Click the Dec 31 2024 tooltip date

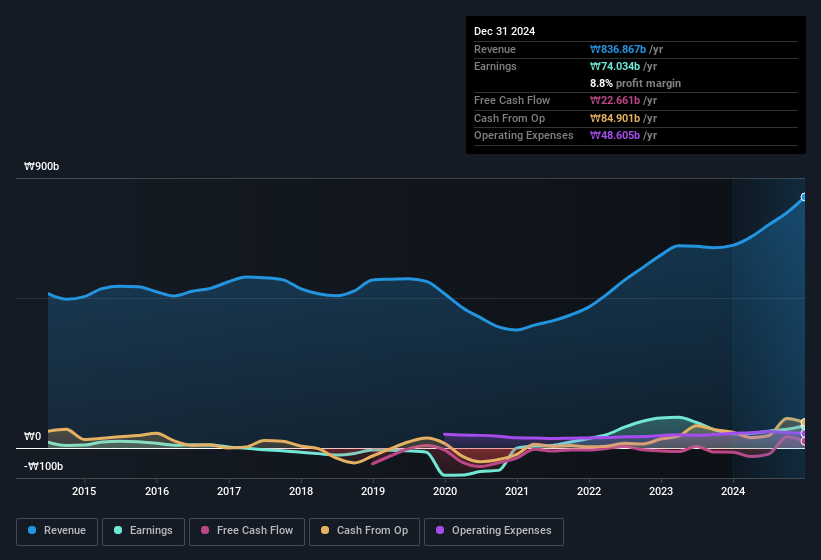[504, 31]
